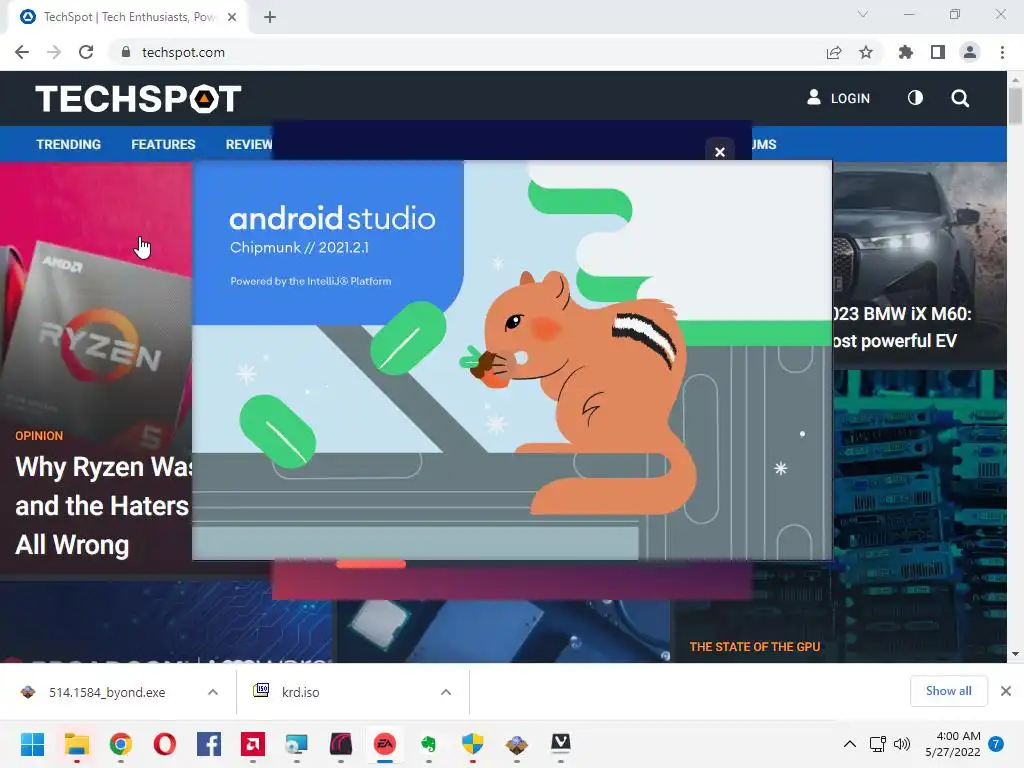This screenshot has width=1024, height=768.
Task: Open Chrome three-dot menu
Action: point(1002,52)
